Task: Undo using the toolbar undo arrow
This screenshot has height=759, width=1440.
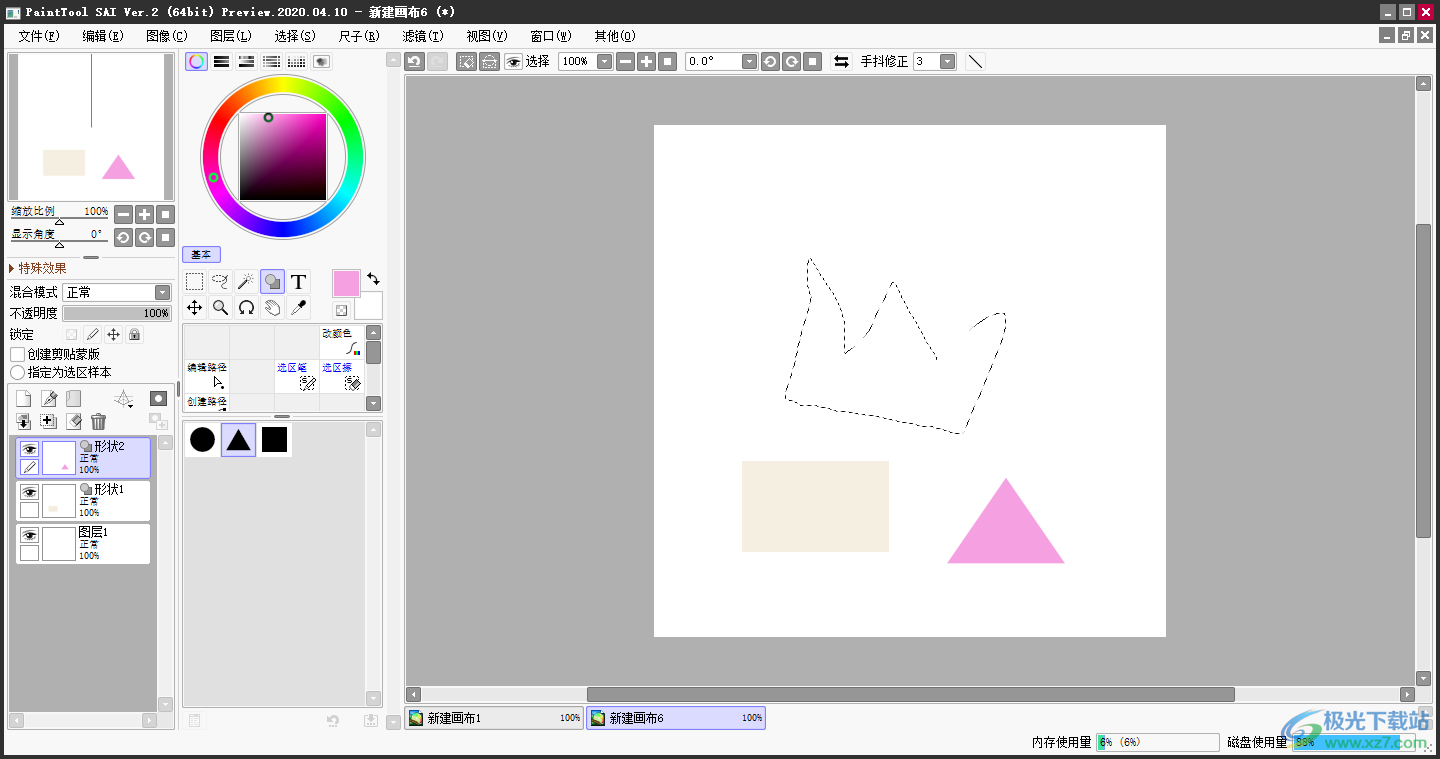Action: 415,61
